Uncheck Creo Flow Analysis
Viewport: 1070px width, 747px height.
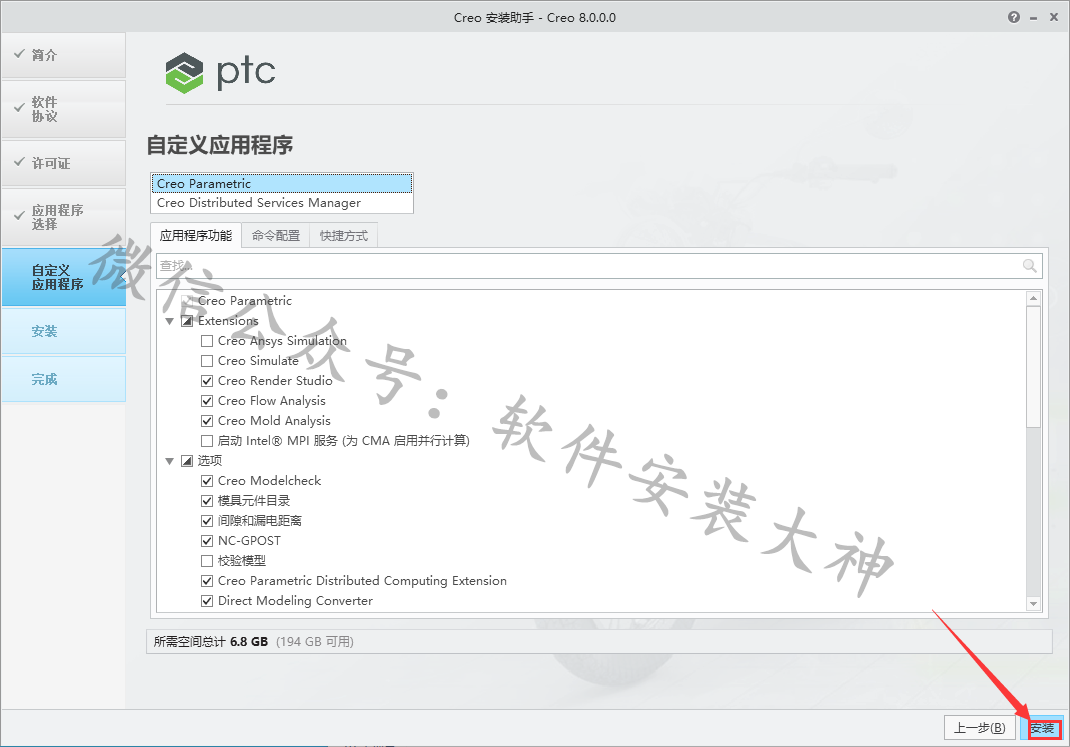tap(207, 401)
